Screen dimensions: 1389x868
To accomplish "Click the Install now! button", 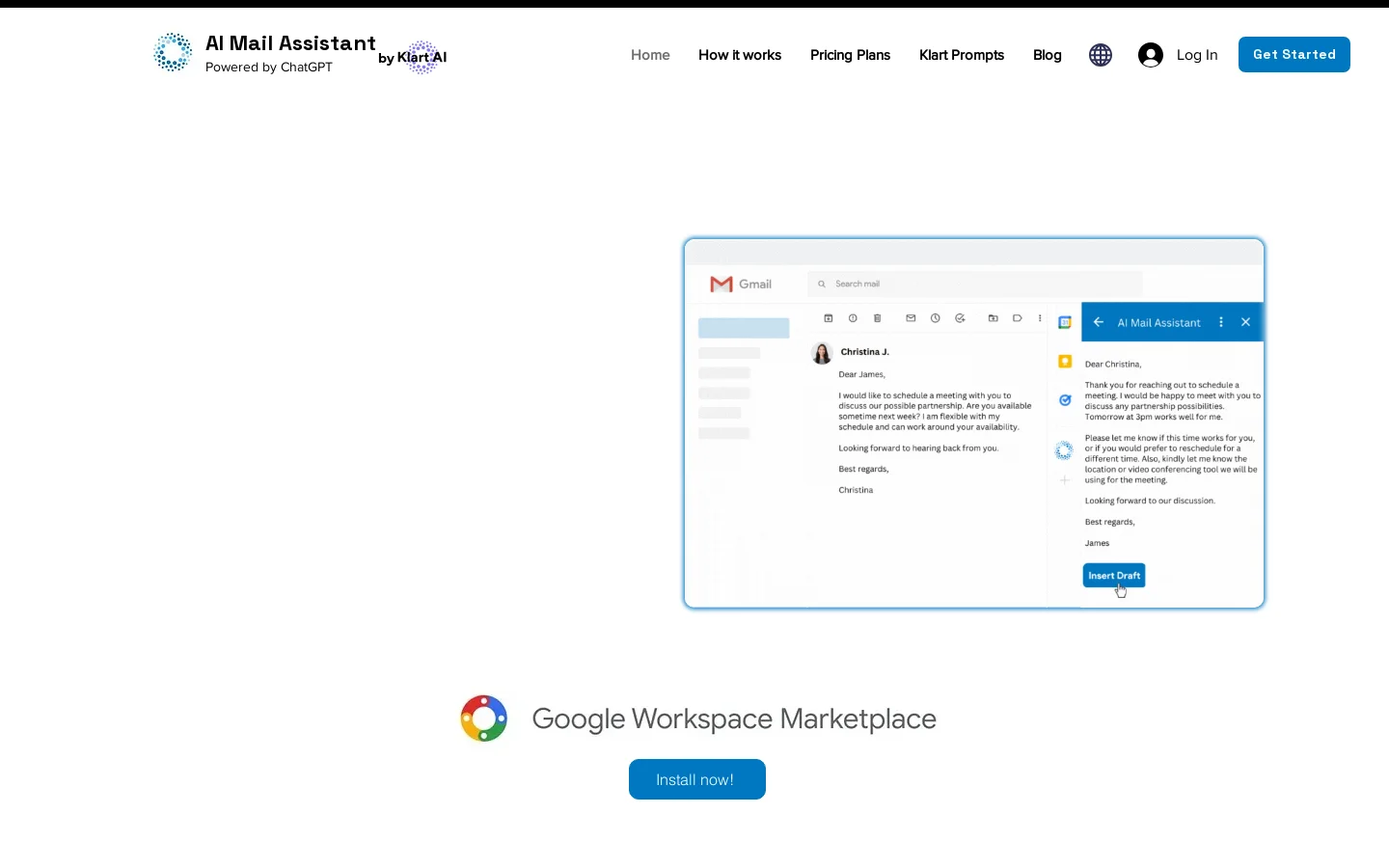I will tap(697, 779).
